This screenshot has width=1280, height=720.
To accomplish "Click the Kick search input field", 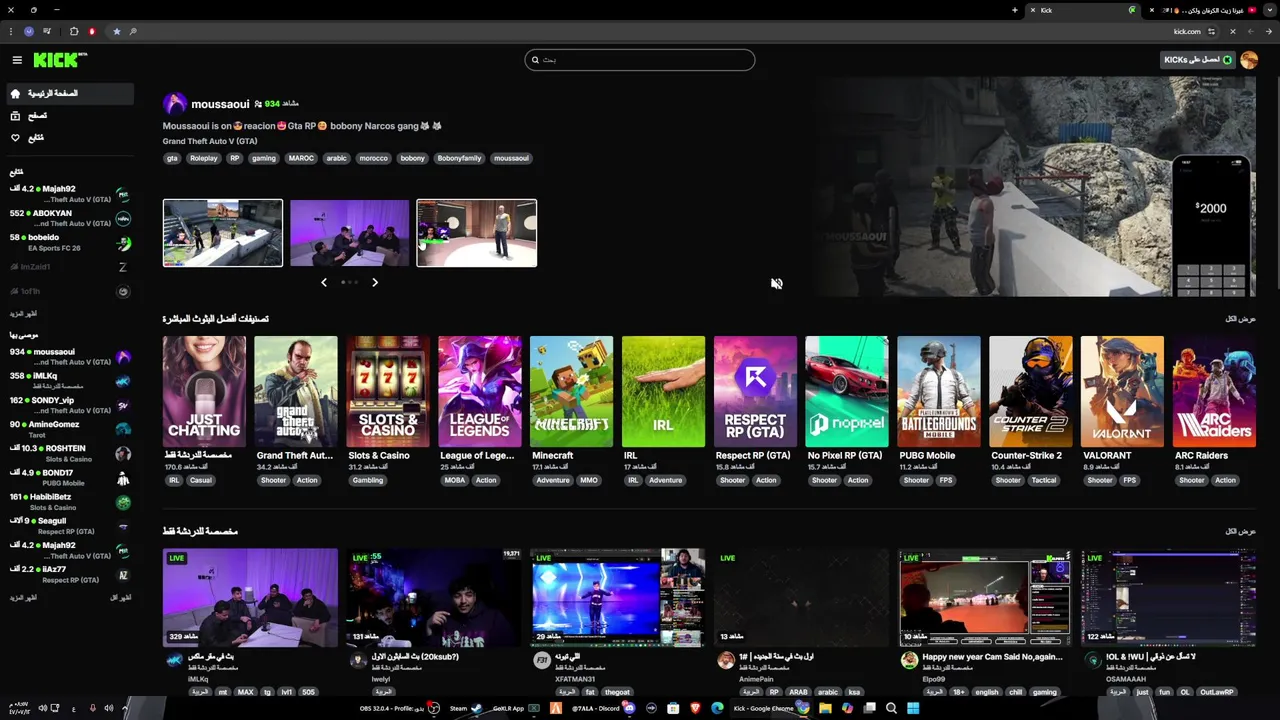I will 640,60.
